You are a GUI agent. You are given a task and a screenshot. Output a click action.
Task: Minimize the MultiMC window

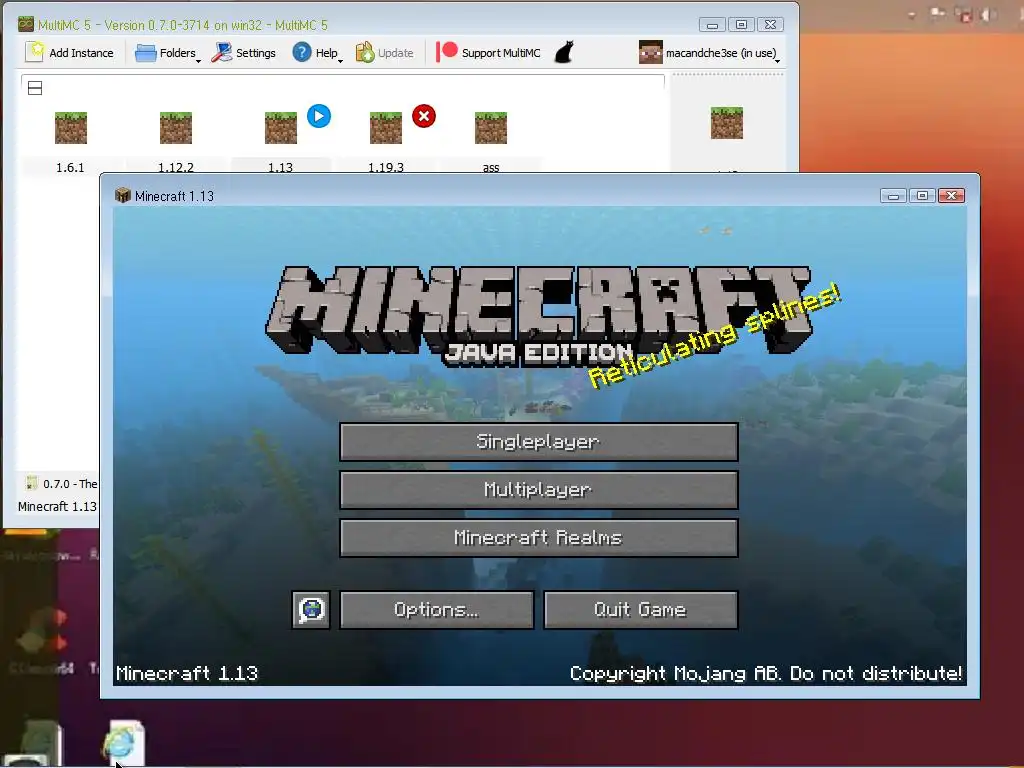tap(712, 25)
